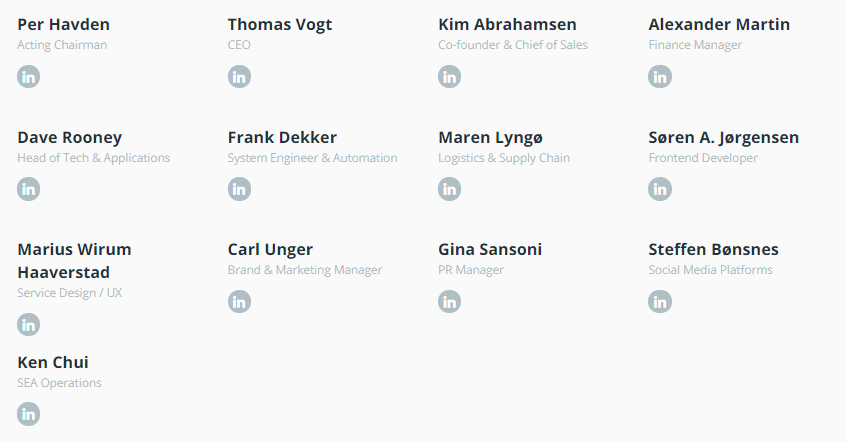The image size is (847, 442).
Task: Open Marius Wirum Haaverstad's LinkedIn icon
Action: coord(29,324)
